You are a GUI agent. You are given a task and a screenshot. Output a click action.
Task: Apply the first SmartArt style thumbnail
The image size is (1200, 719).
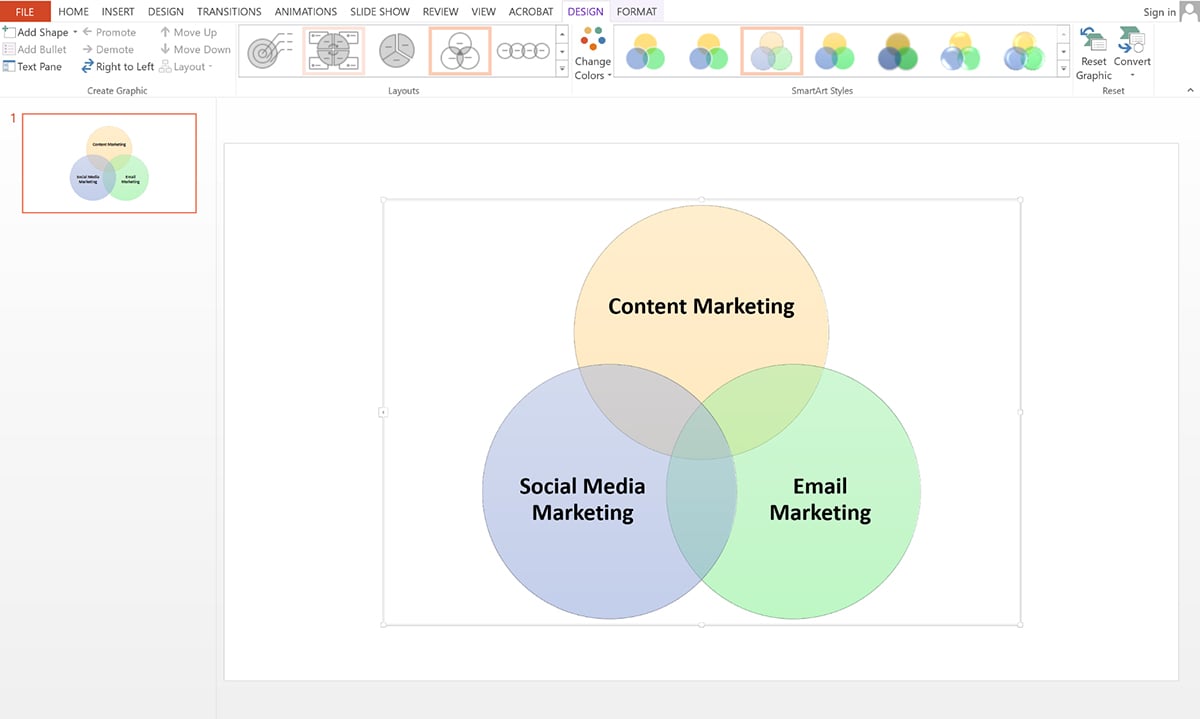tap(645, 50)
